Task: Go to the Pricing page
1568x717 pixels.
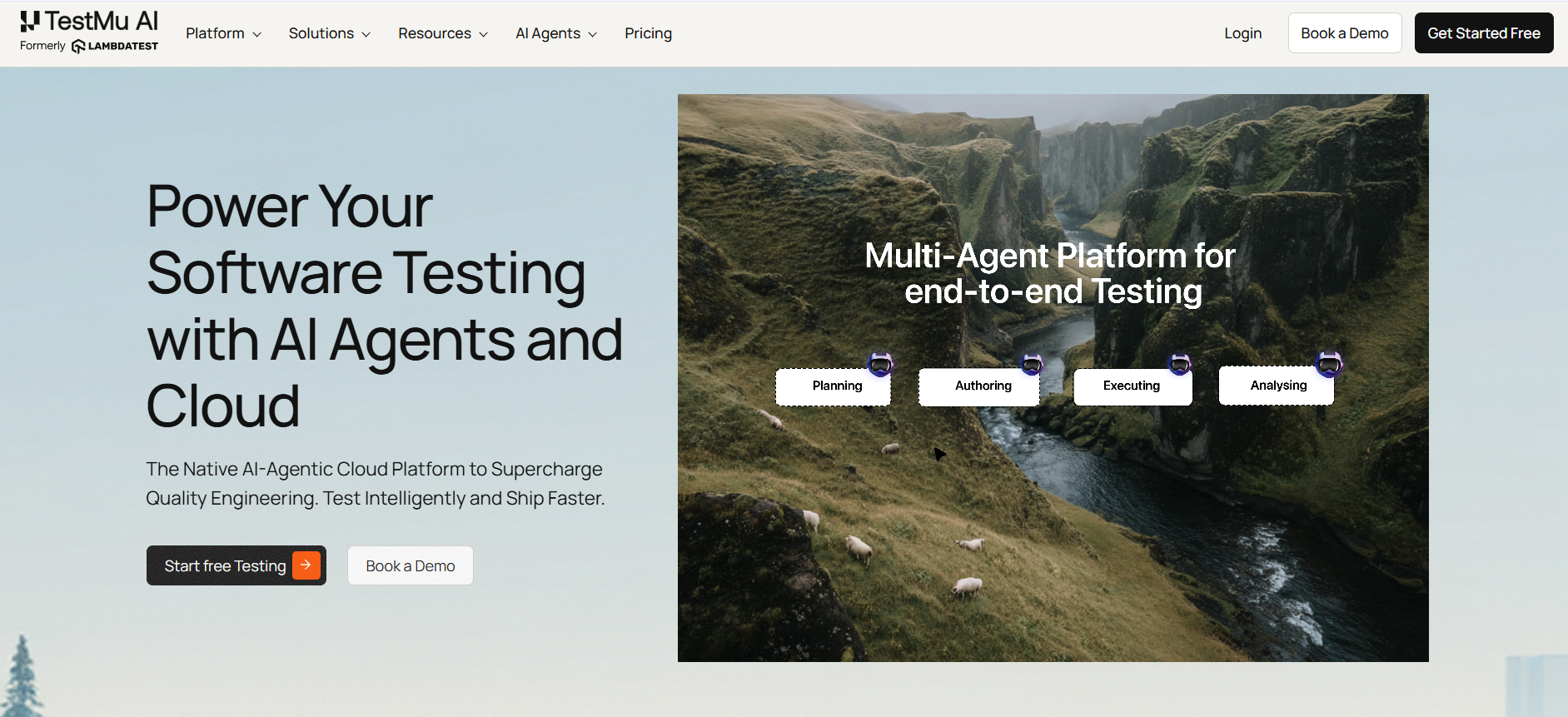Action: (x=648, y=33)
